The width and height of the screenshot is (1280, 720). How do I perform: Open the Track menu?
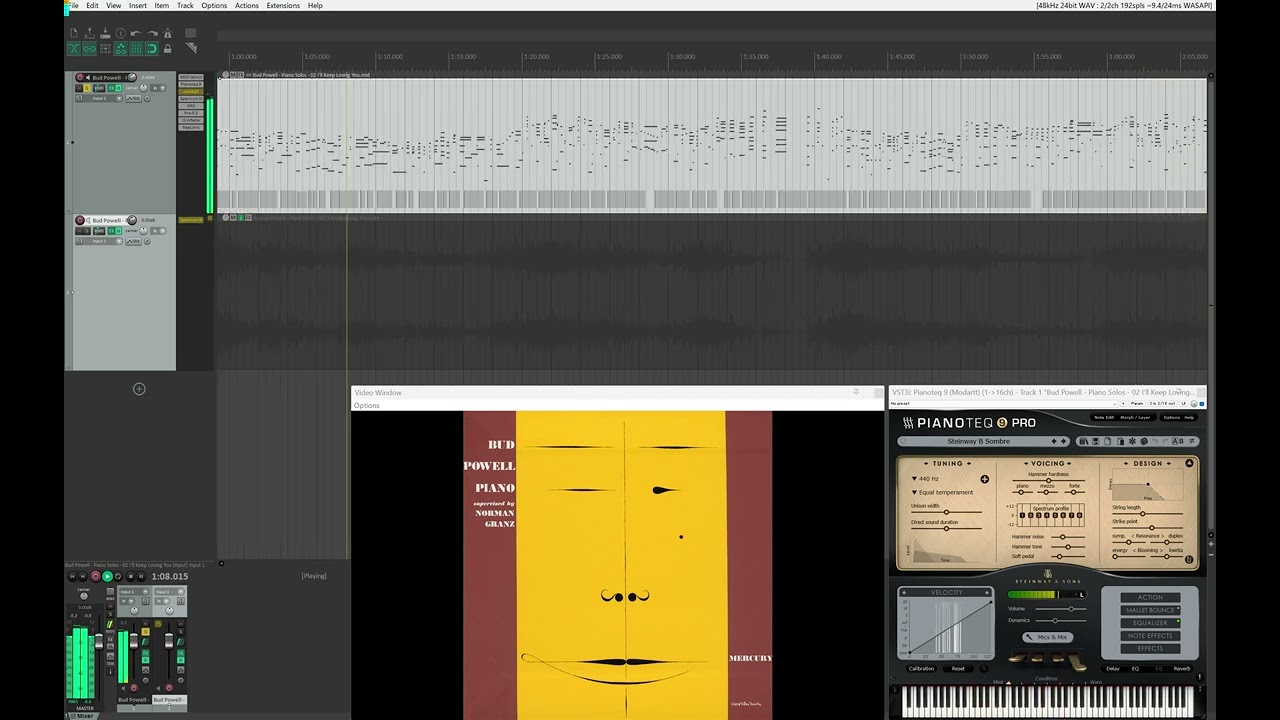(x=185, y=5)
